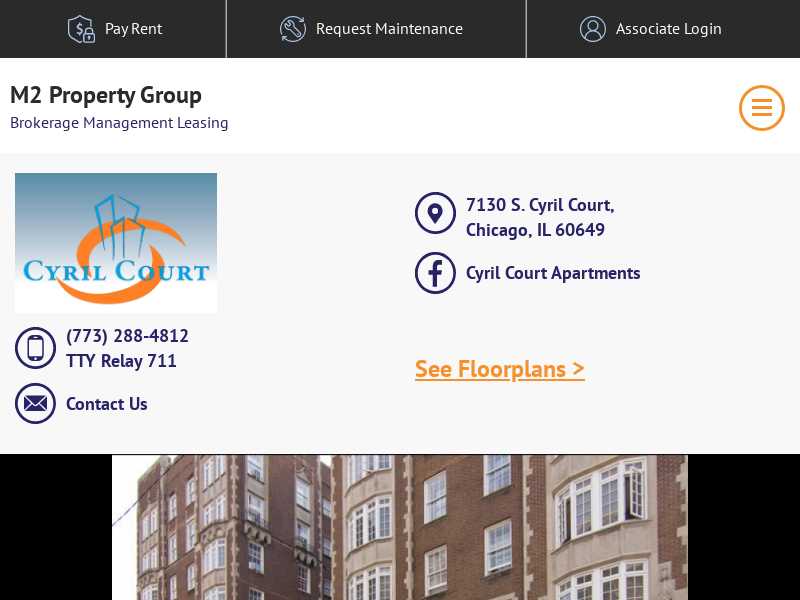800x600 pixels.
Task: Visit the Cyril Court Apartments Facebook link
Action: coord(553,273)
